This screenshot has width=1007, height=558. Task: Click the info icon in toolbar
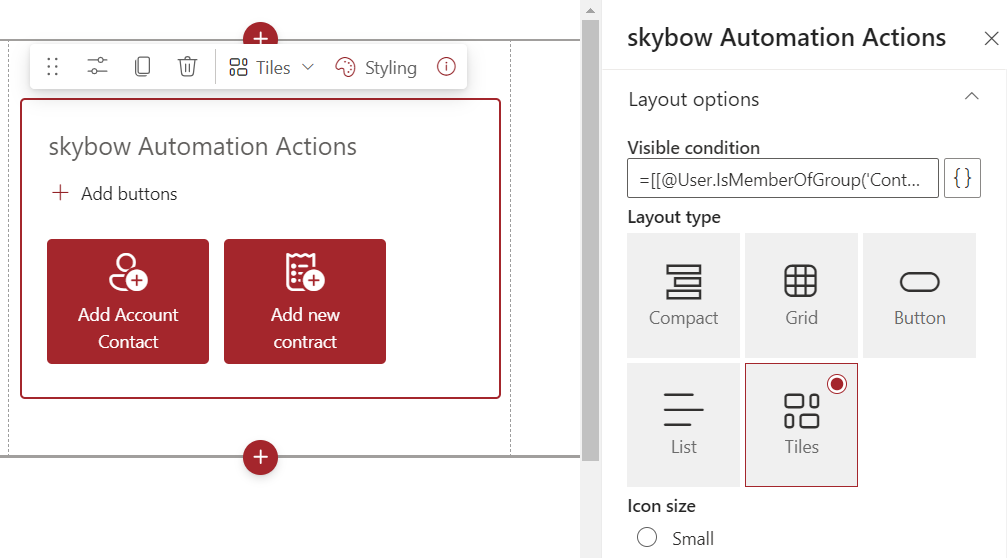point(446,66)
